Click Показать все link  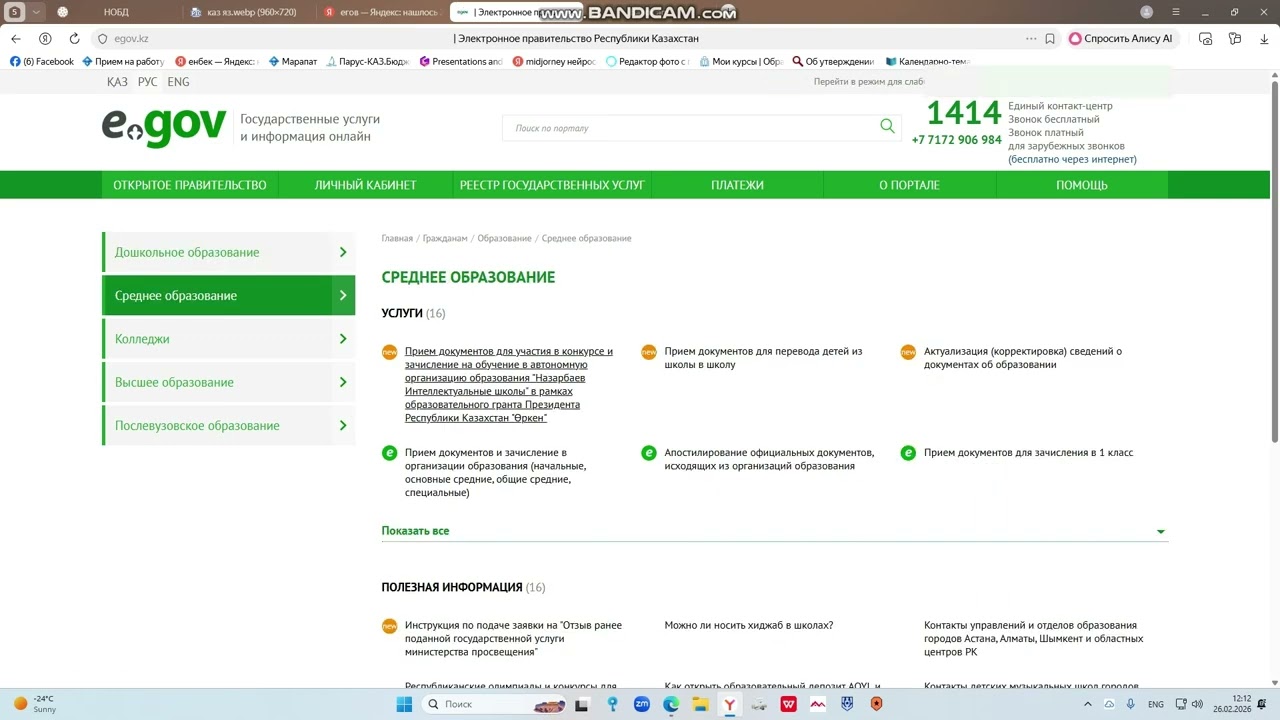(x=415, y=531)
